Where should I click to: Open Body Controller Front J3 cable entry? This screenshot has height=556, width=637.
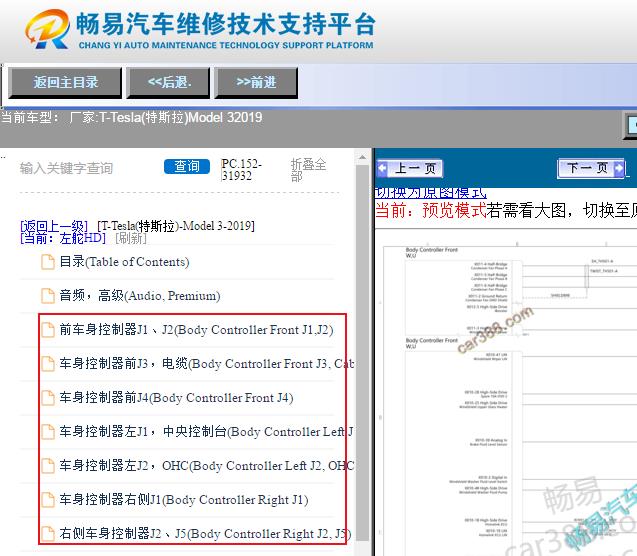207,363
